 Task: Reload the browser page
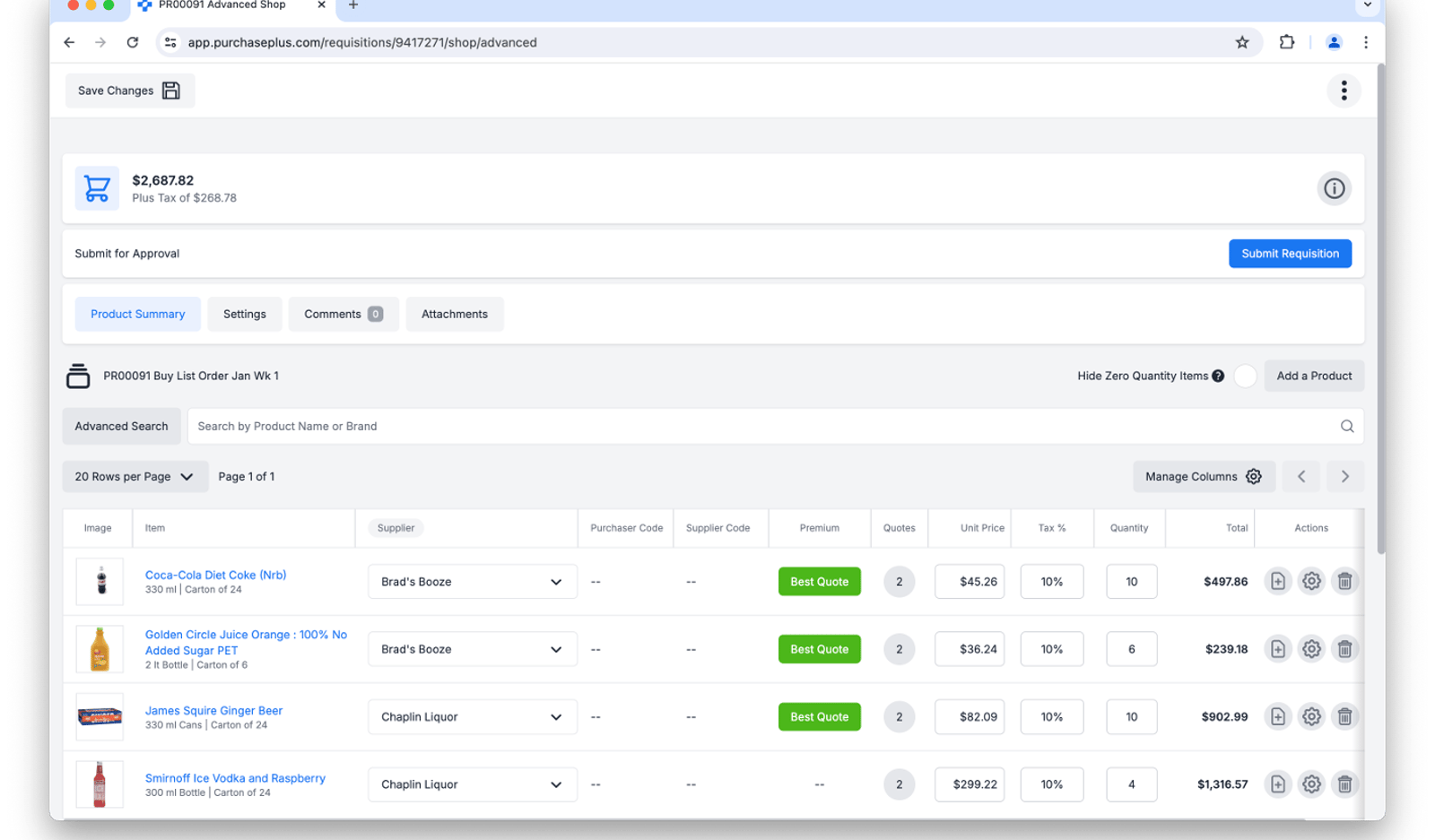[133, 42]
